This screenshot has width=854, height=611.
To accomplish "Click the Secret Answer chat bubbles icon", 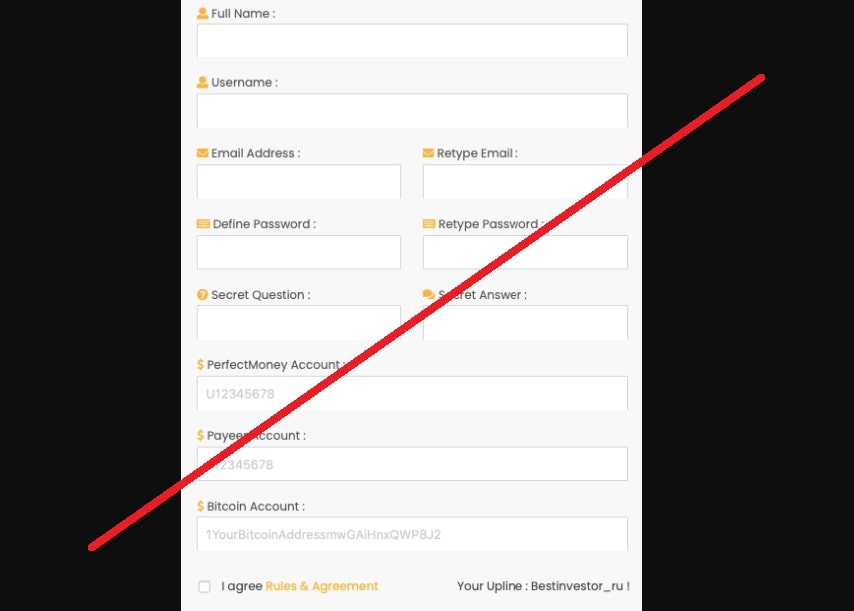I will 429,295.
